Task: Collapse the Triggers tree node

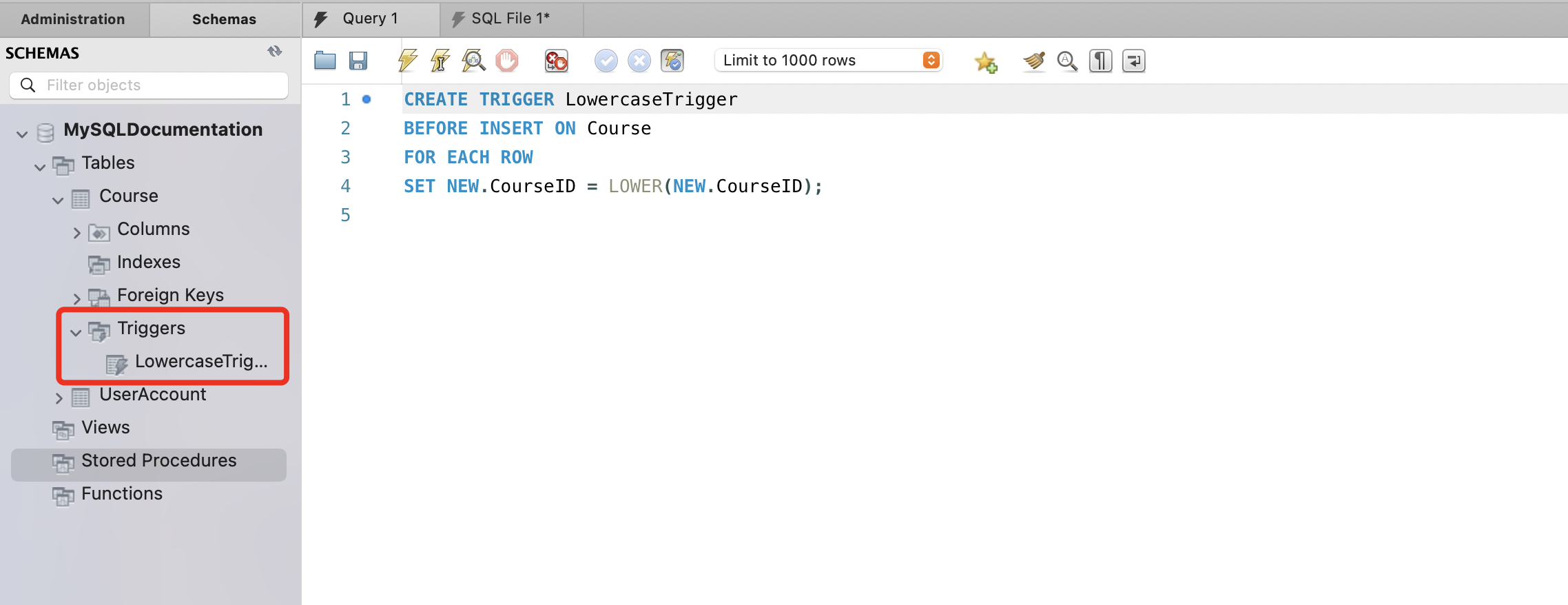Action: (x=76, y=332)
